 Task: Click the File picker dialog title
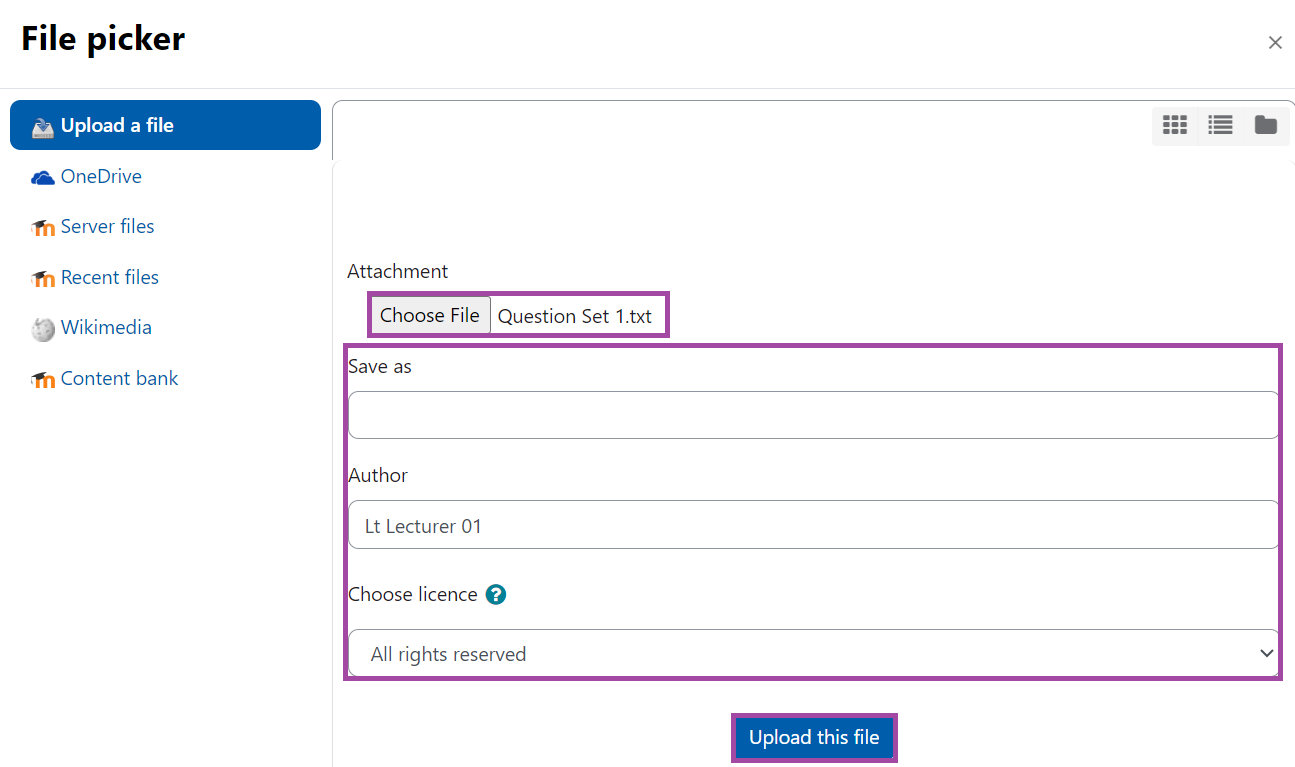click(103, 39)
